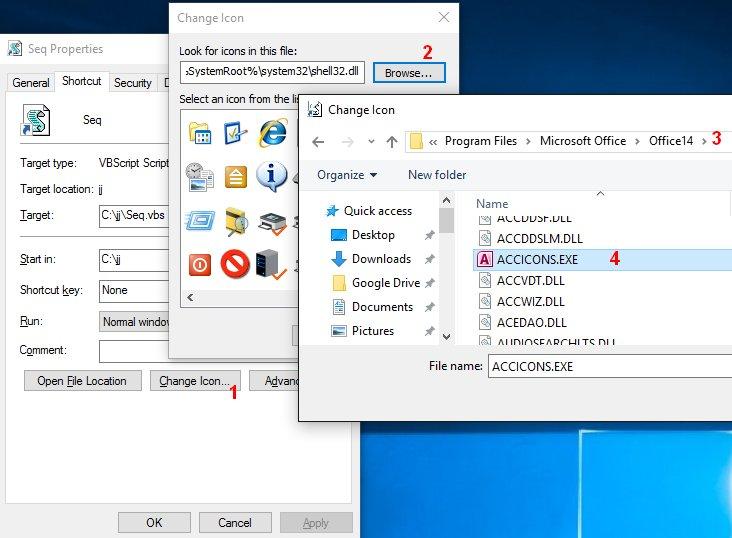This screenshot has height=538, width=732.
Task: Open the recent locations dropdown arrow
Action: point(371,142)
